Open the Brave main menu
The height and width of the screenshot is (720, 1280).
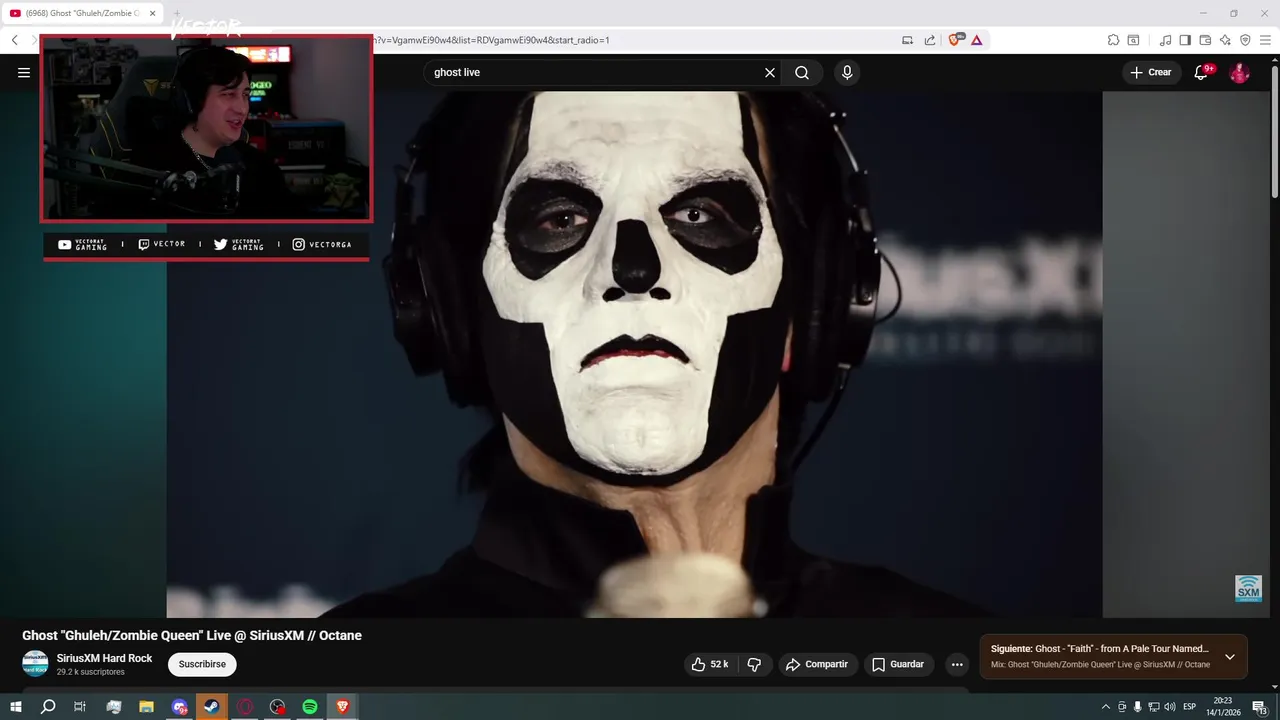click(x=1265, y=40)
